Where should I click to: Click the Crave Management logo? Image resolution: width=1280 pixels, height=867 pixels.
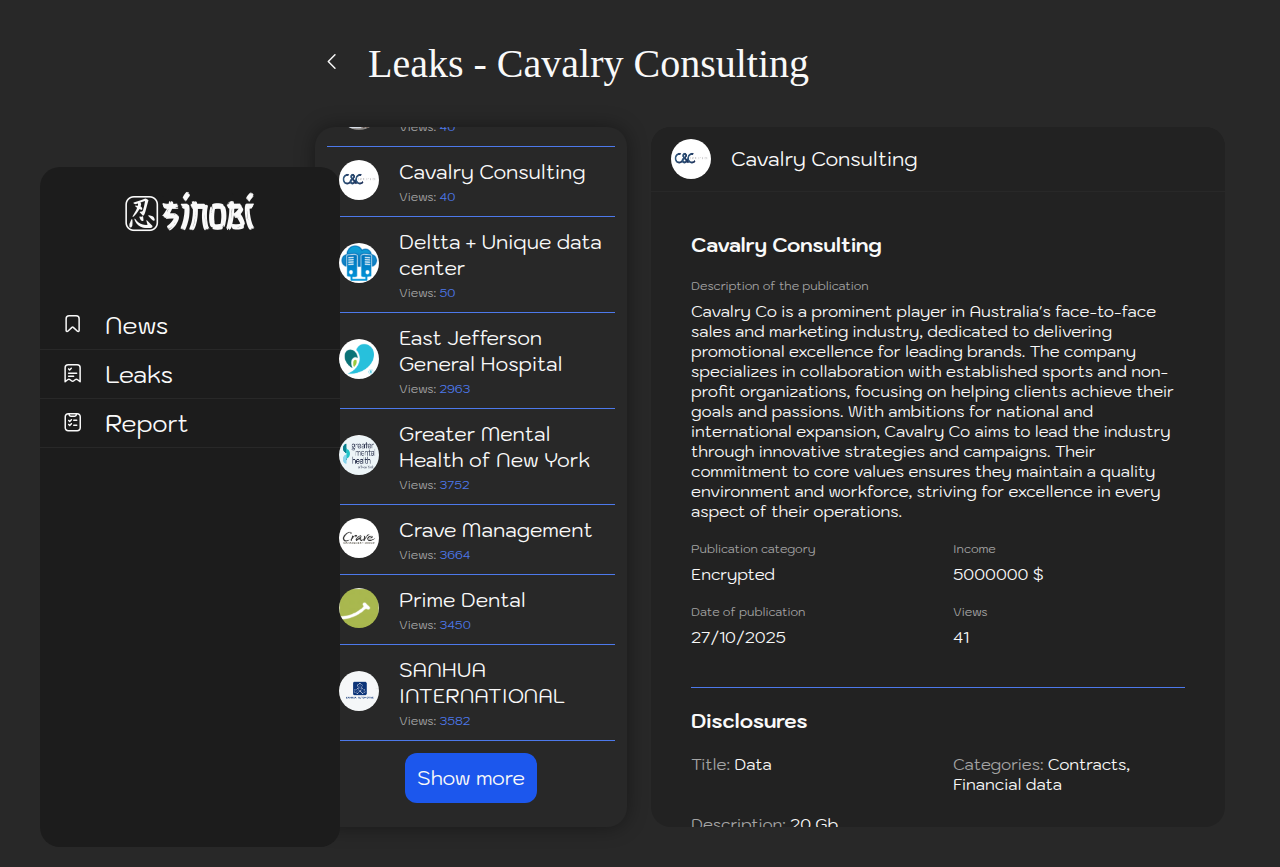(359, 538)
